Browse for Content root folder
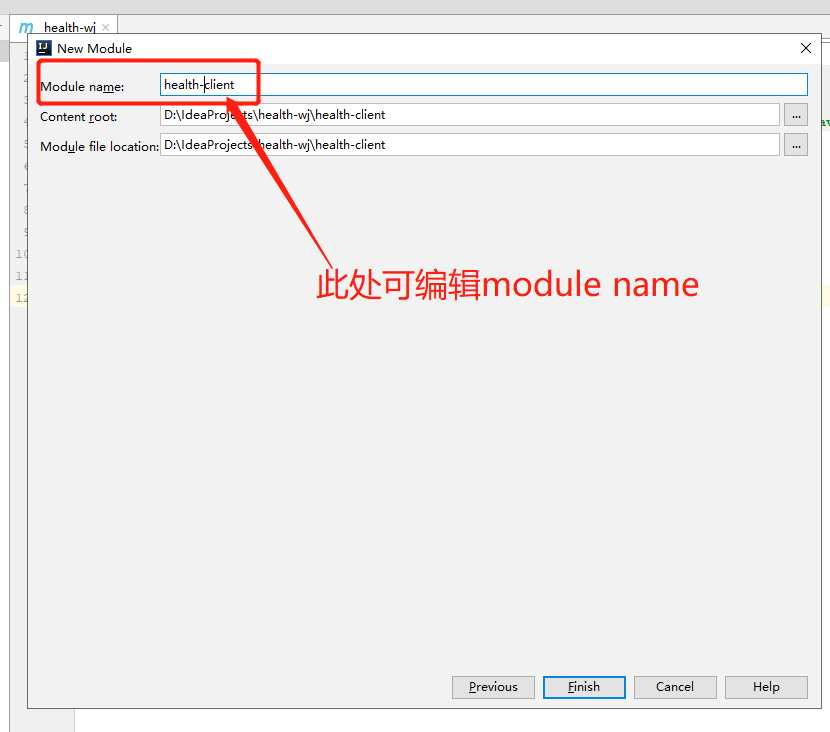Screen dimensions: 830x732 (796, 115)
